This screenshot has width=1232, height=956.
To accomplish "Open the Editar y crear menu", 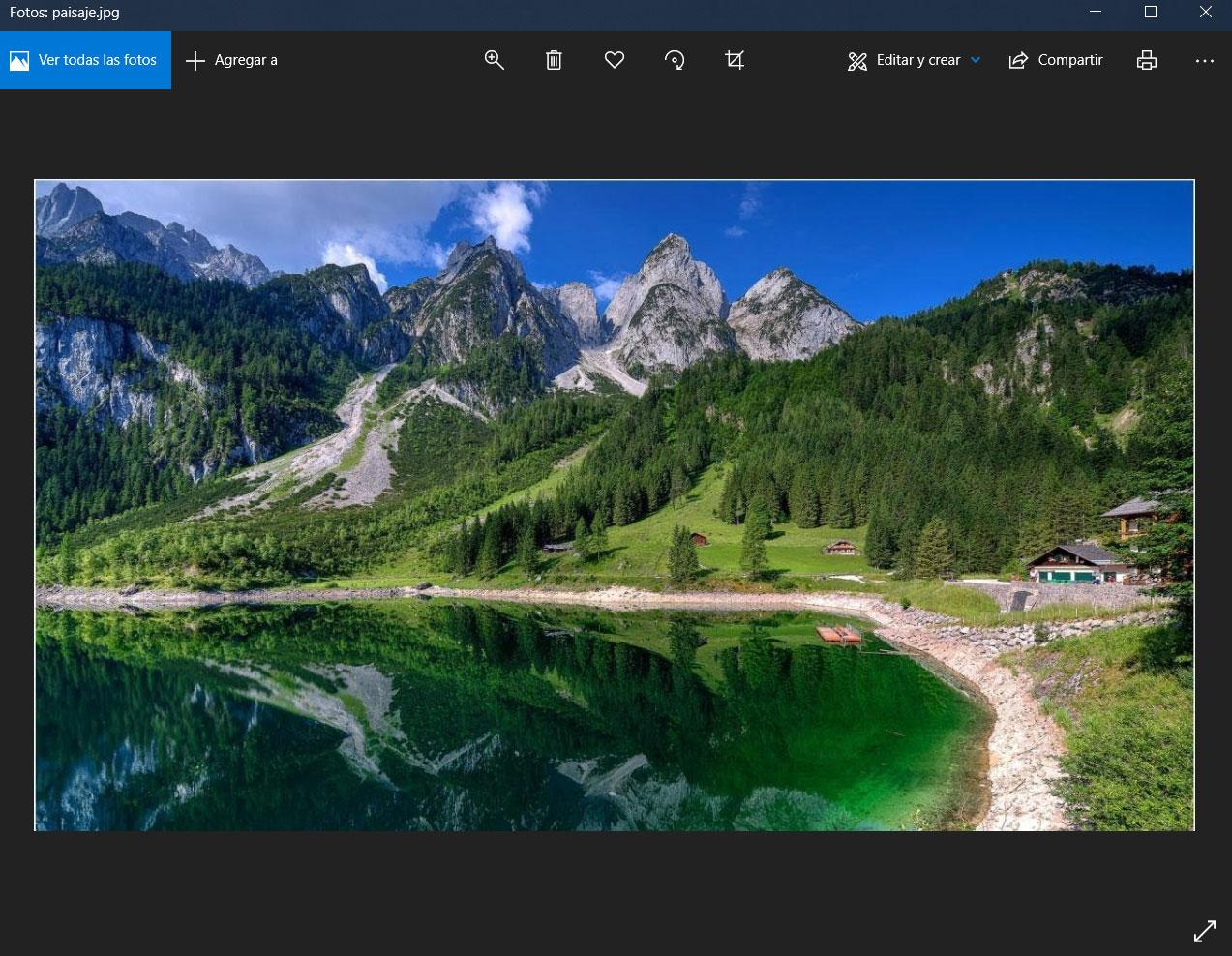I will [914, 60].
